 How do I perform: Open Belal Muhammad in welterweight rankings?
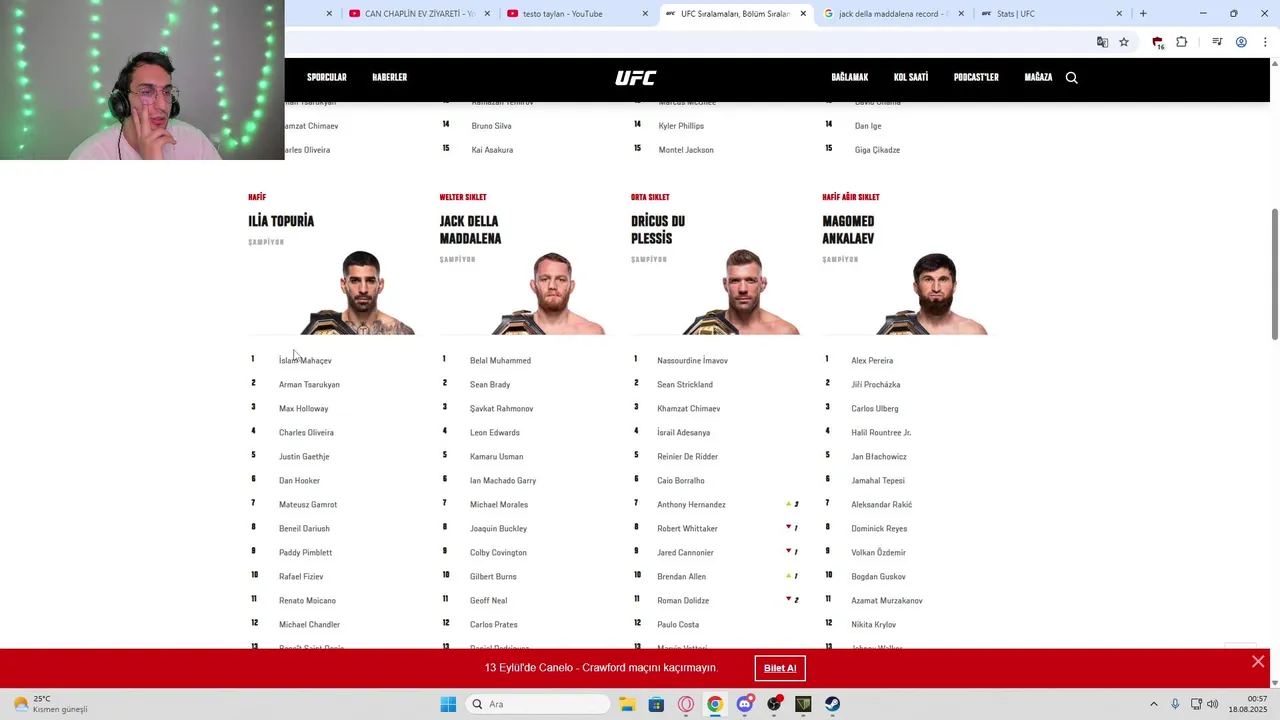(500, 361)
